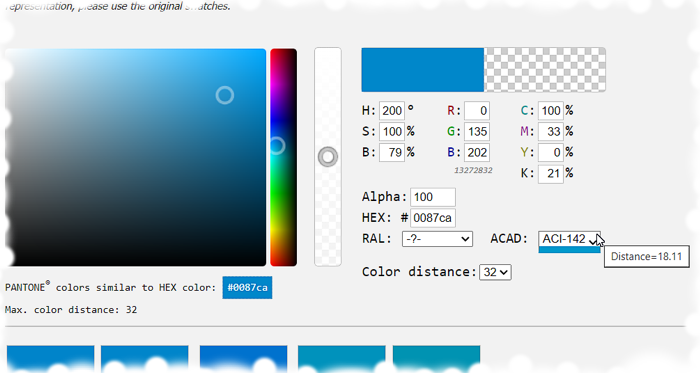Click the Green value field showing 135

coord(477,132)
